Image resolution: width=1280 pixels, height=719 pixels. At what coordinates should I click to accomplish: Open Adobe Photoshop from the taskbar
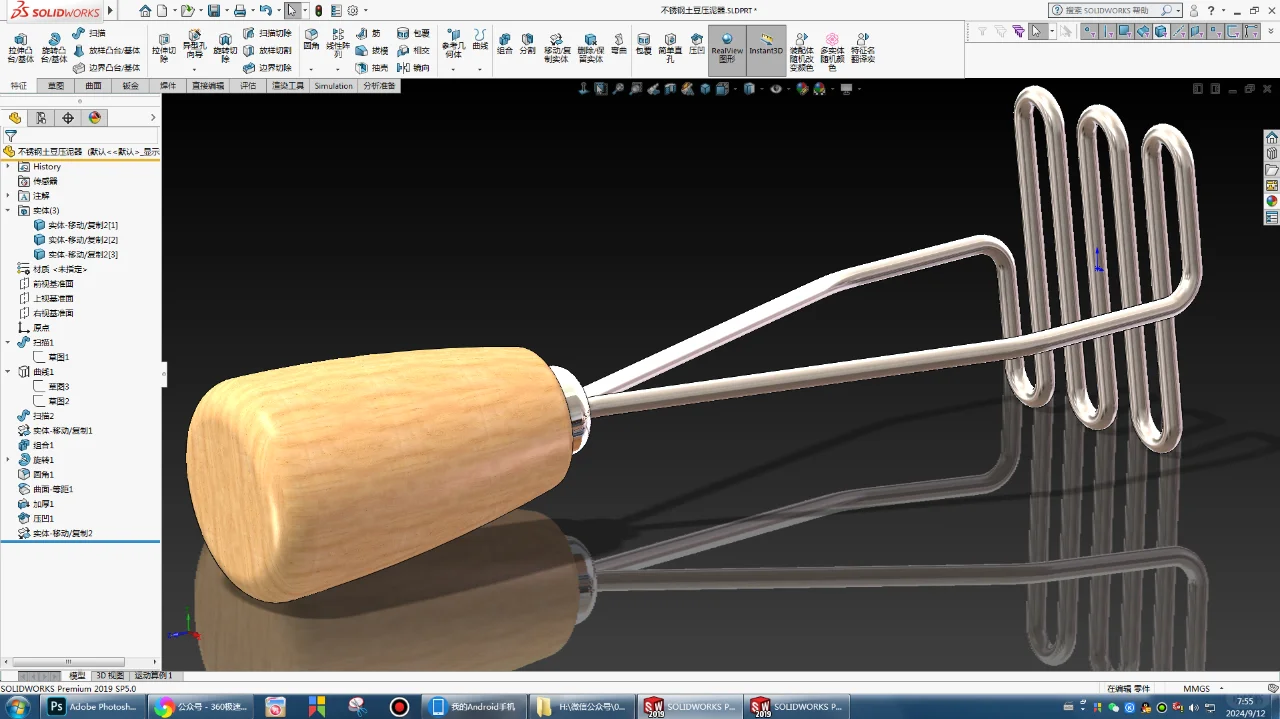(x=92, y=707)
